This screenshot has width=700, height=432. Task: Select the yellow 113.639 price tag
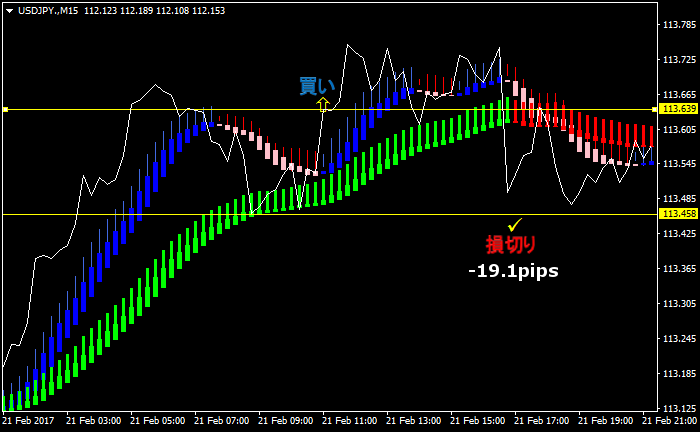[679, 109]
